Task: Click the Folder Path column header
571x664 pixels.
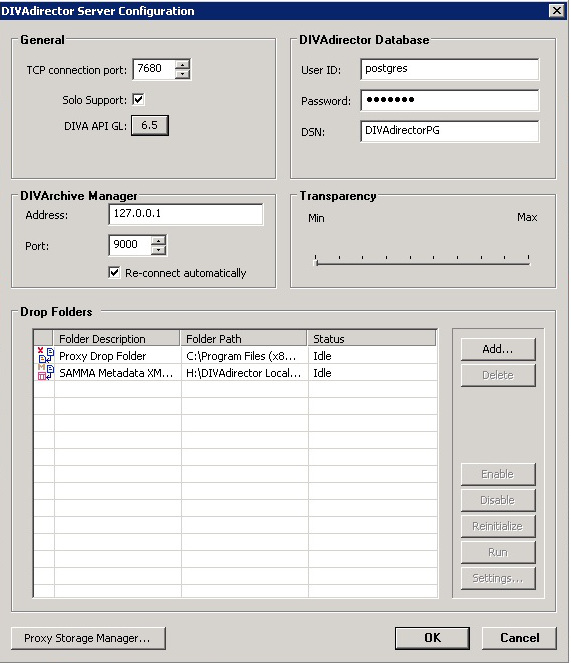Action: coord(244,338)
